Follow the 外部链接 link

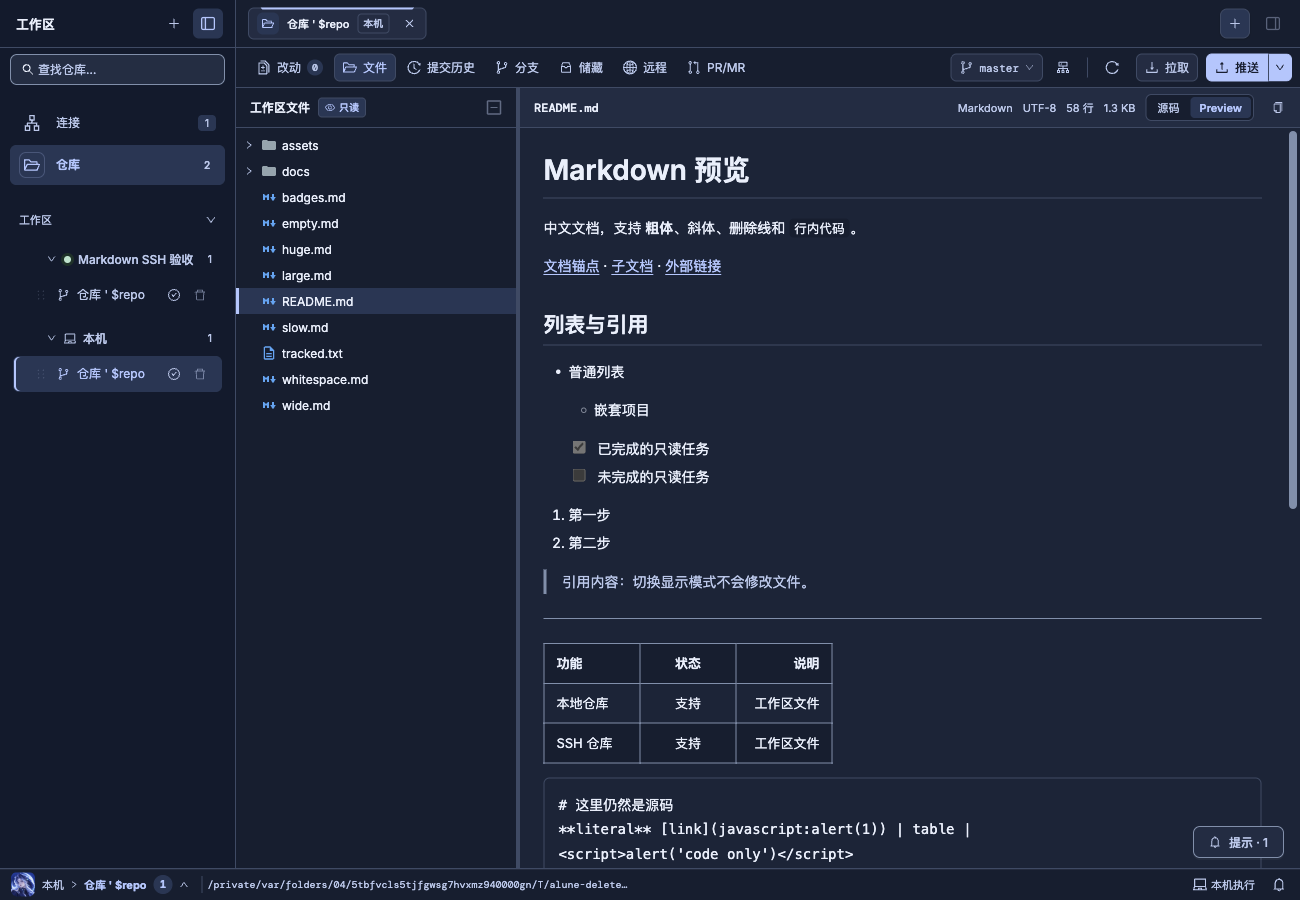(693, 266)
